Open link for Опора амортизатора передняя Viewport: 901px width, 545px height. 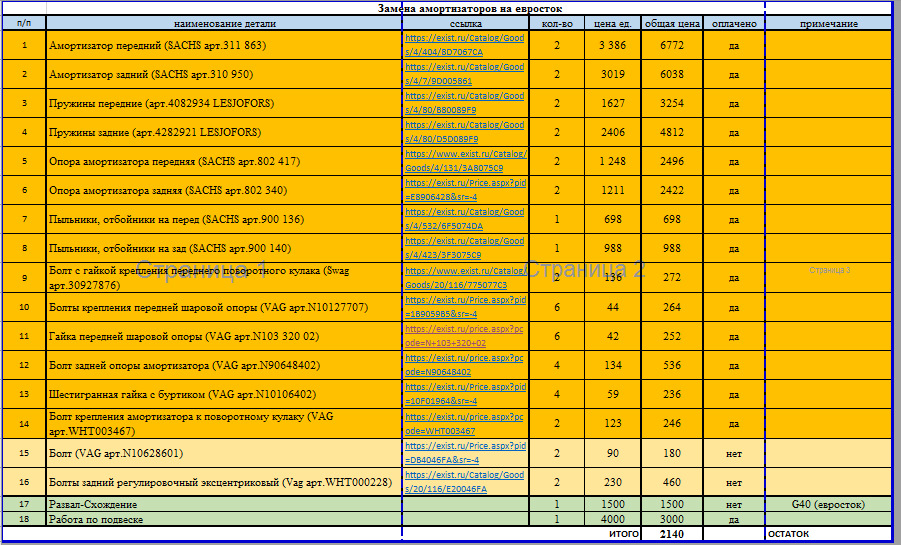(x=465, y=161)
